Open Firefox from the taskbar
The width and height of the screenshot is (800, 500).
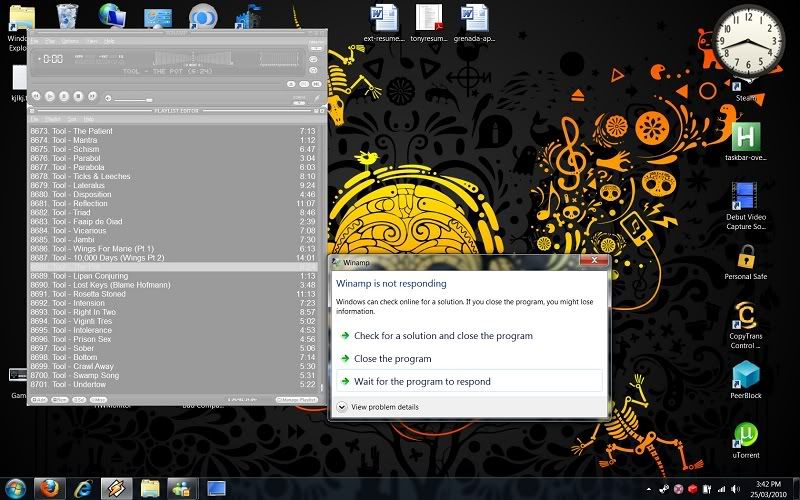(49, 489)
